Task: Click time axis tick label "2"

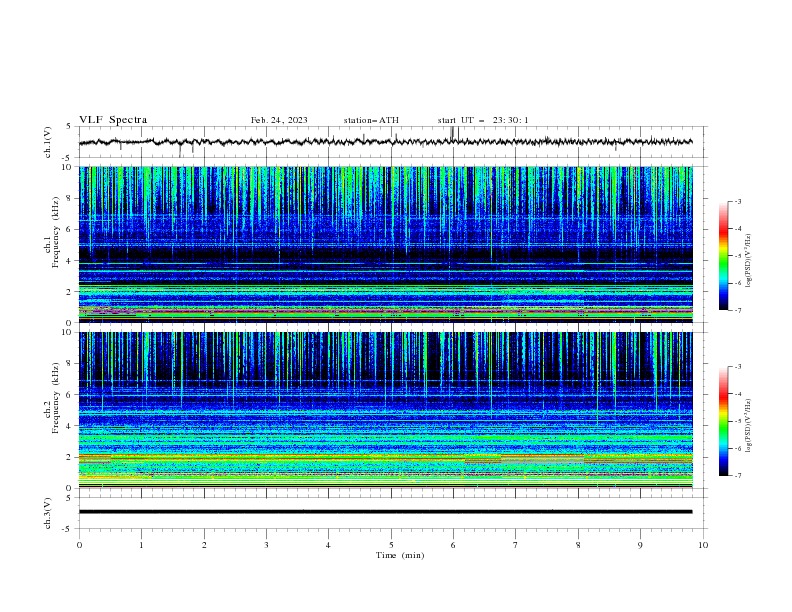Action: (x=204, y=545)
